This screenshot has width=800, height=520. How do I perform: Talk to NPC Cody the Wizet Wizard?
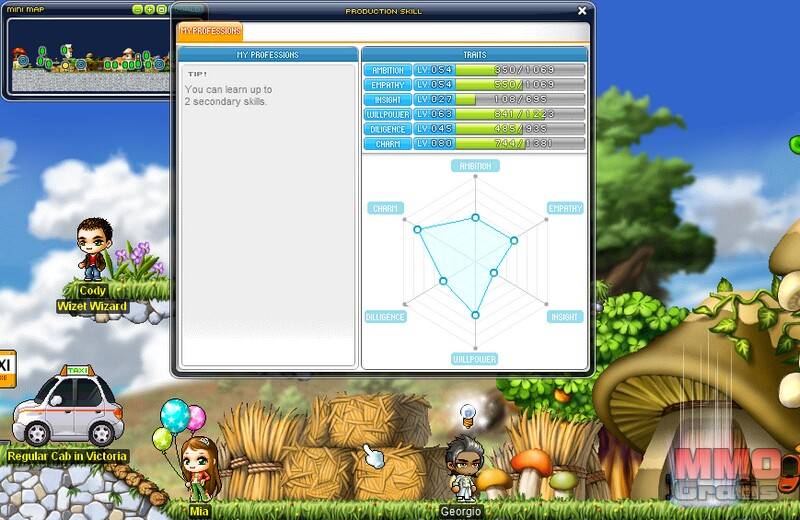point(93,250)
